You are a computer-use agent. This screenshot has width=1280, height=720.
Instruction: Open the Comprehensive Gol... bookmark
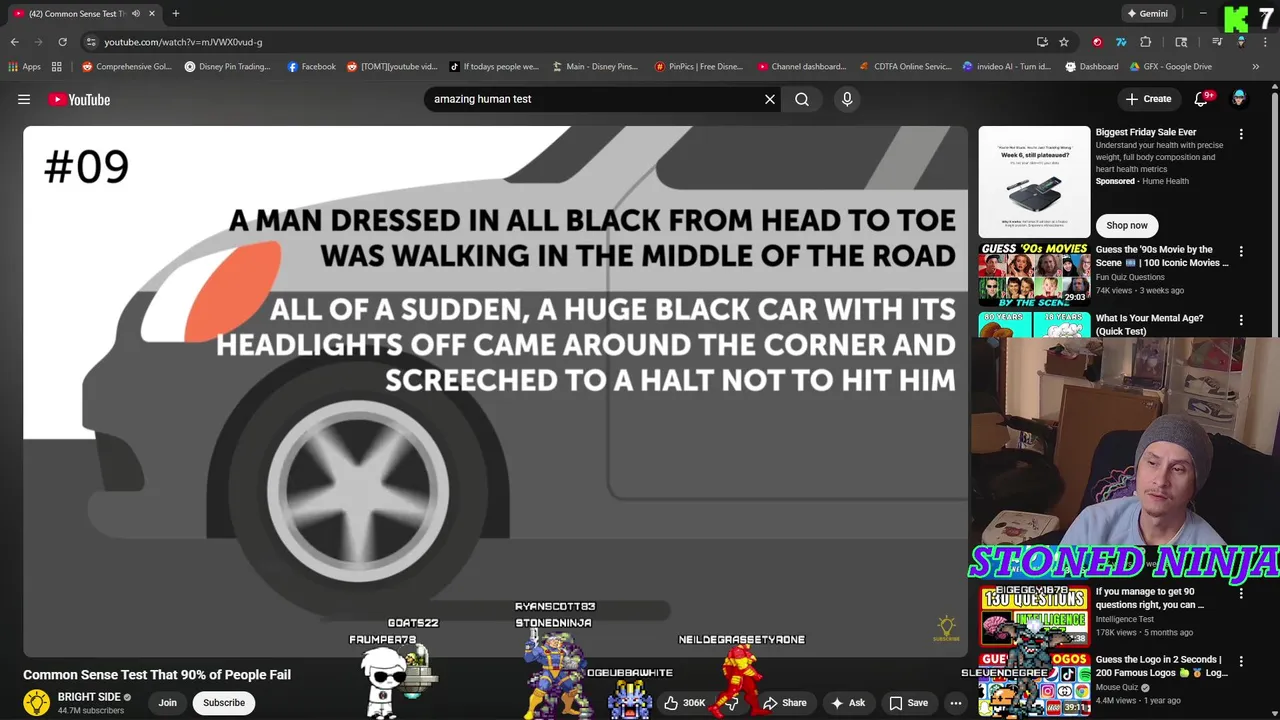click(x=127, y=67)
